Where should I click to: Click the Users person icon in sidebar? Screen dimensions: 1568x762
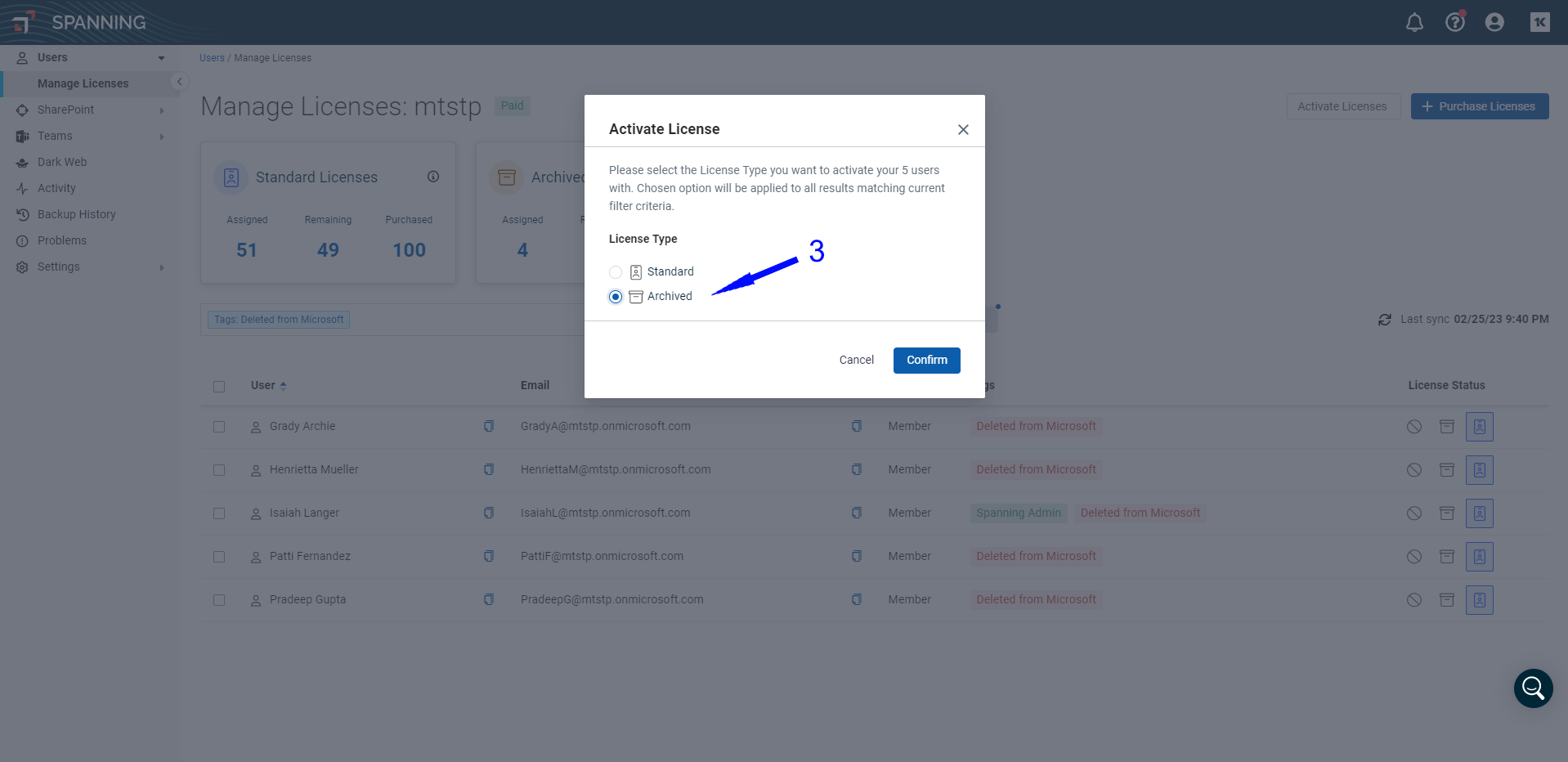click(22, 58)
